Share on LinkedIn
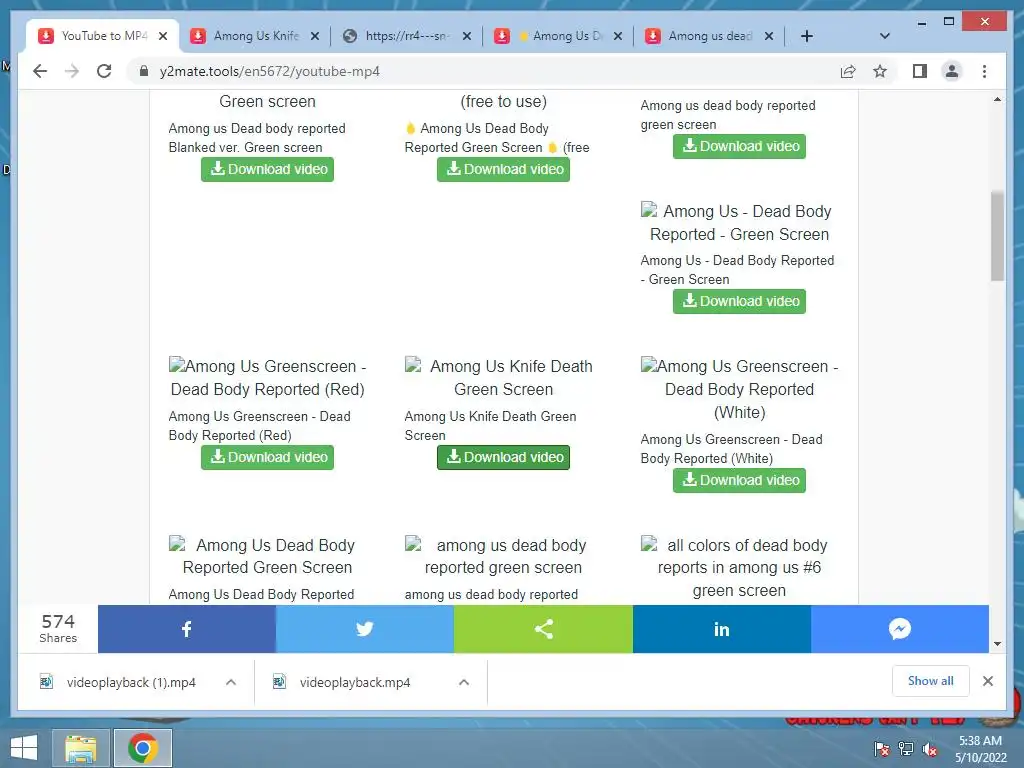 pos(722,629)
